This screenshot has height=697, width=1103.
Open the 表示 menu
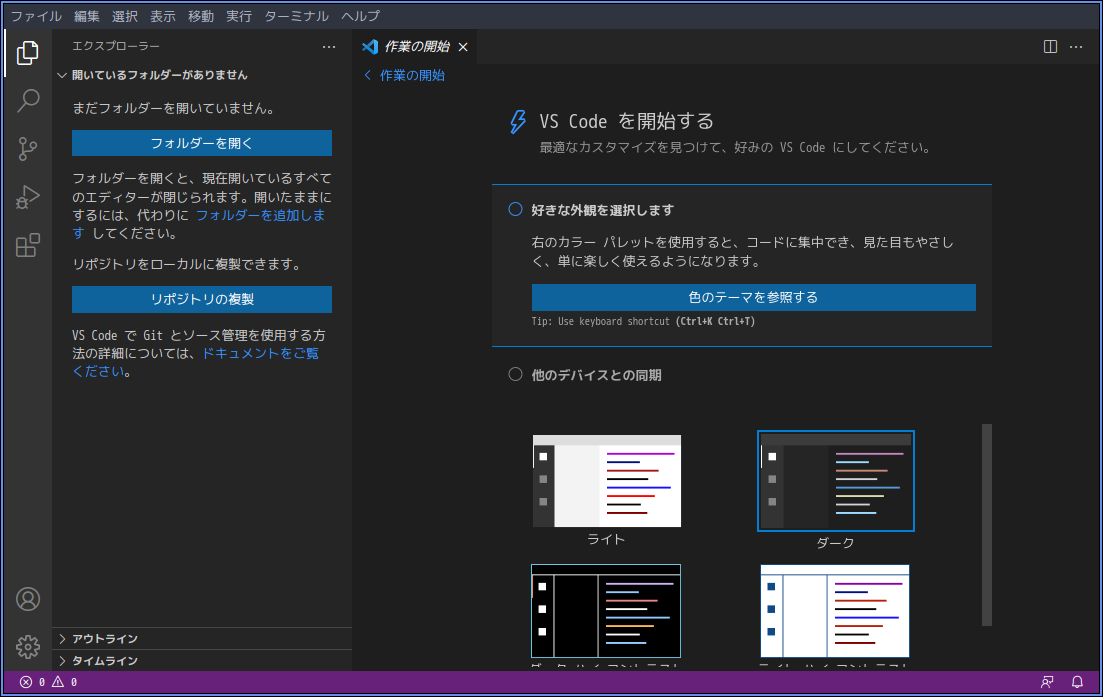[162, 15]
